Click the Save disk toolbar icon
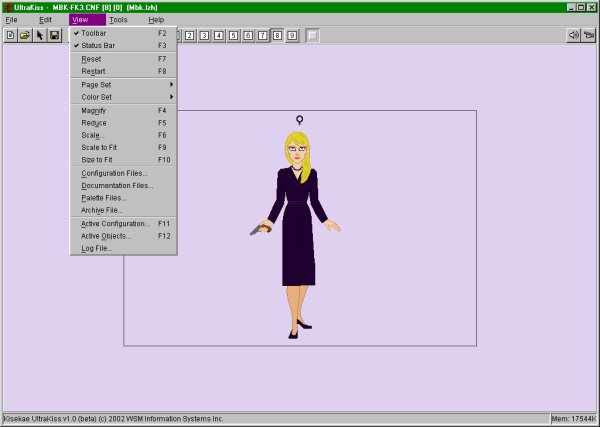Image resolution: width=600 pixels, height=427 pixels. 55,35
